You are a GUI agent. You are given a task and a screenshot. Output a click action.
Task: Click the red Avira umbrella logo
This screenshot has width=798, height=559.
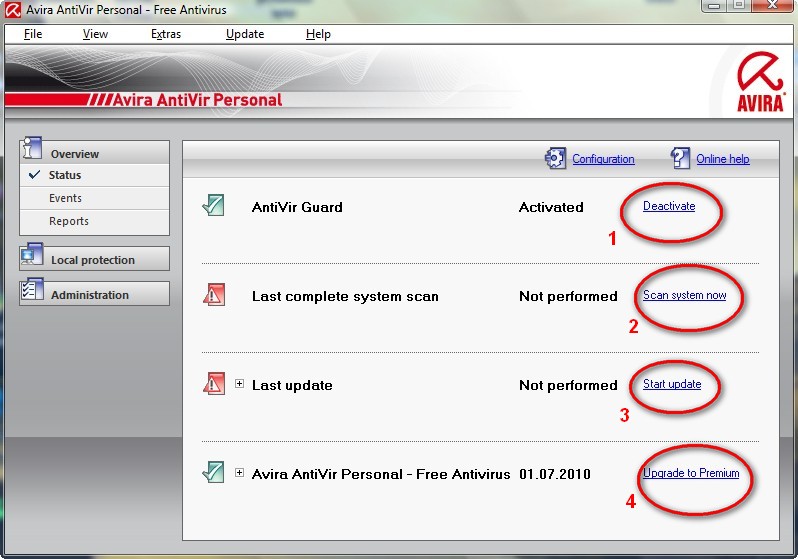pos(760,81)
